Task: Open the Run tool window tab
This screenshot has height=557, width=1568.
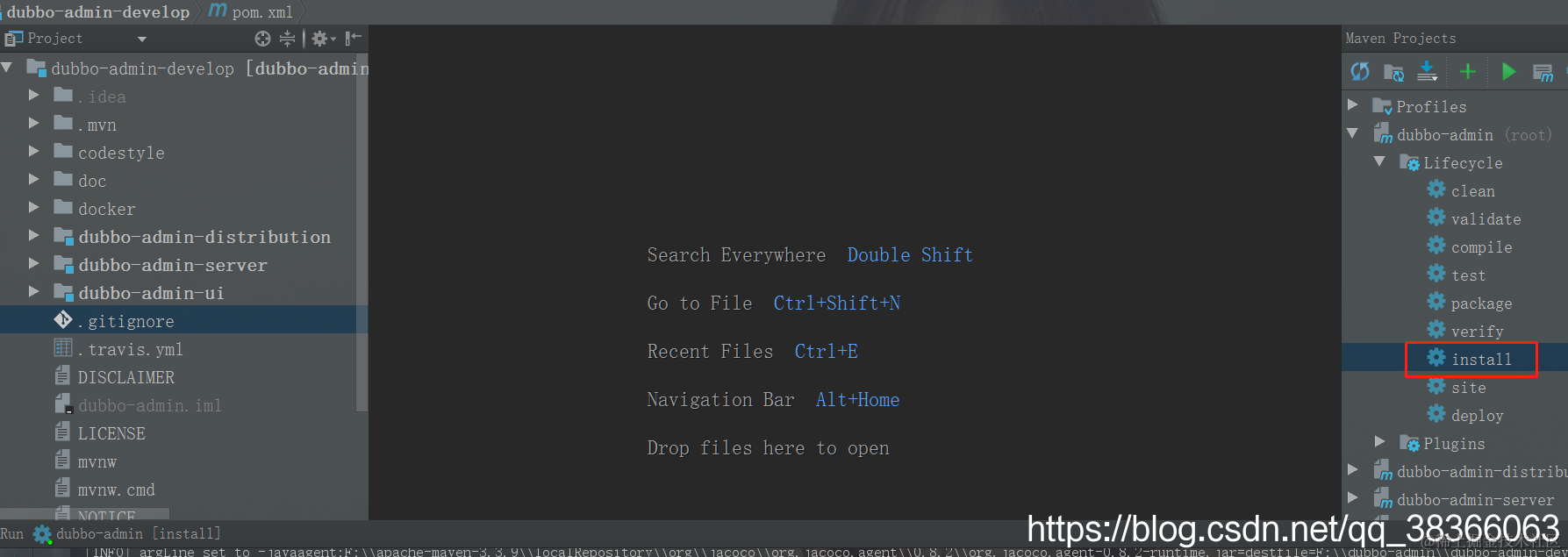Action: [12, 533]
